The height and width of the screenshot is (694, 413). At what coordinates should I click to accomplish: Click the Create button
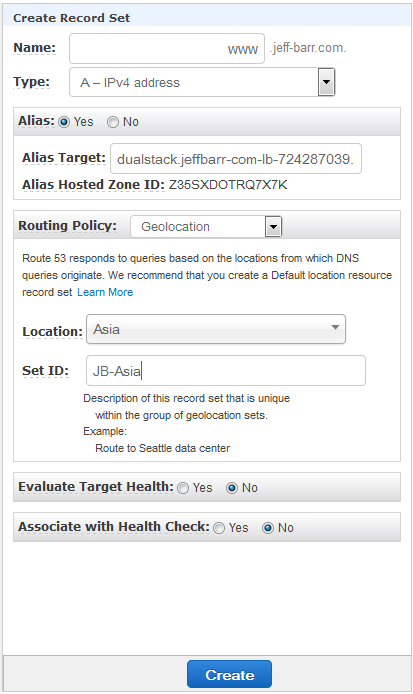click(x=229, y=675)
